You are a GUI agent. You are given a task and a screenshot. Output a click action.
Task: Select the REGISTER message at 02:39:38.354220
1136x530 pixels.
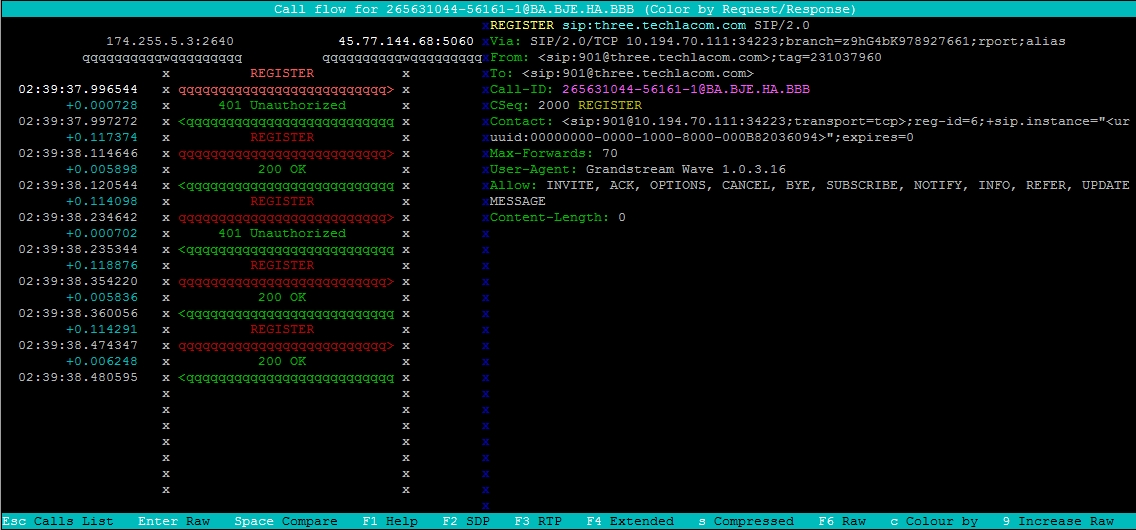pos(286,281)
